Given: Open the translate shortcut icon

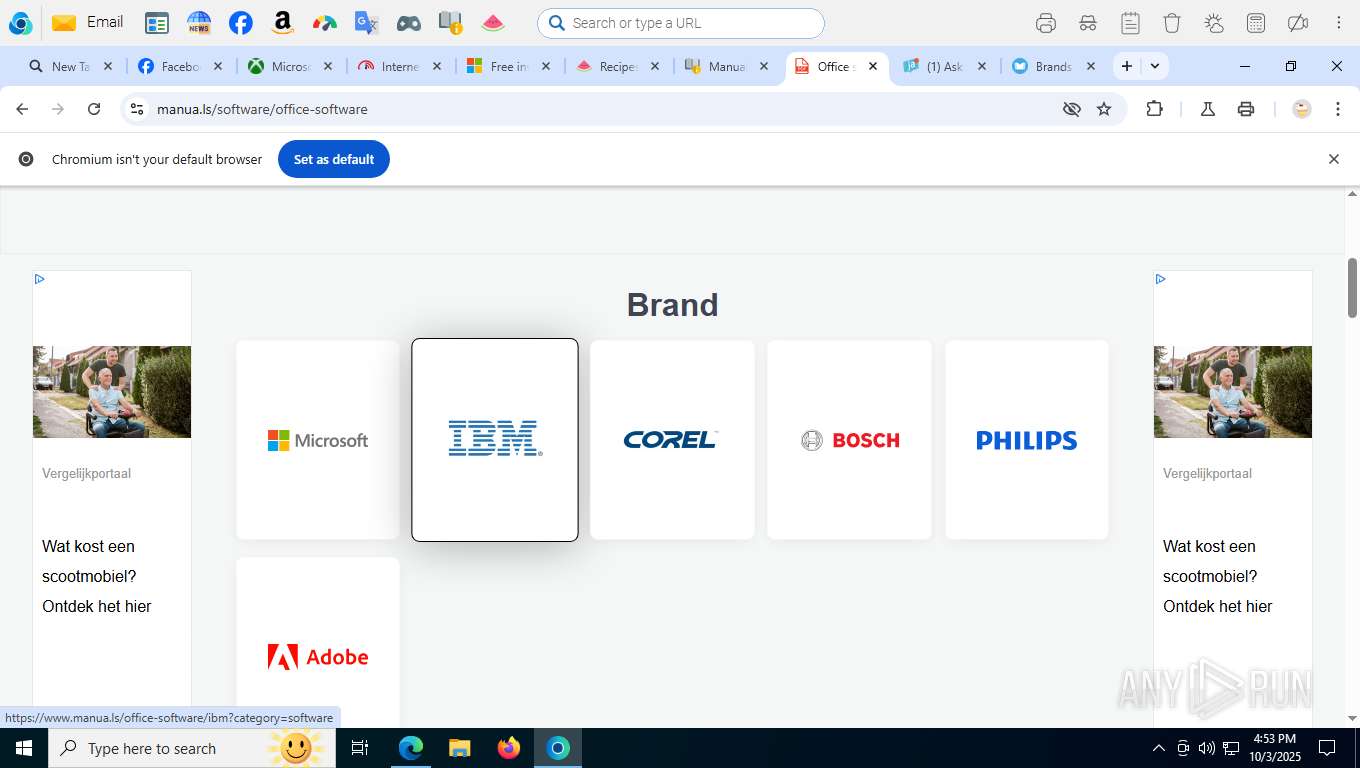Looking at the screenshot, I should (367, 23).
